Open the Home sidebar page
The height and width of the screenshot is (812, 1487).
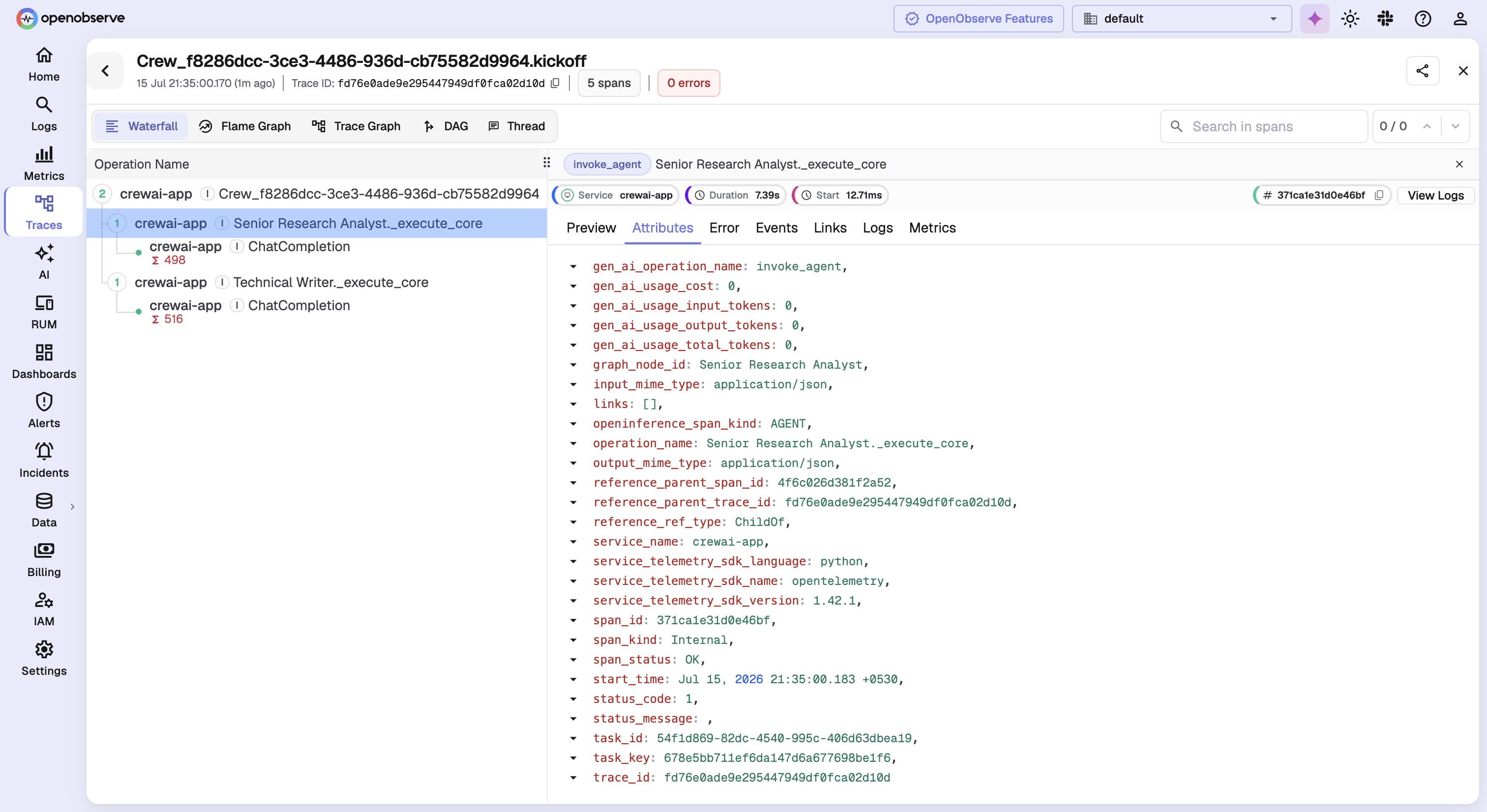tap(44, 65)
